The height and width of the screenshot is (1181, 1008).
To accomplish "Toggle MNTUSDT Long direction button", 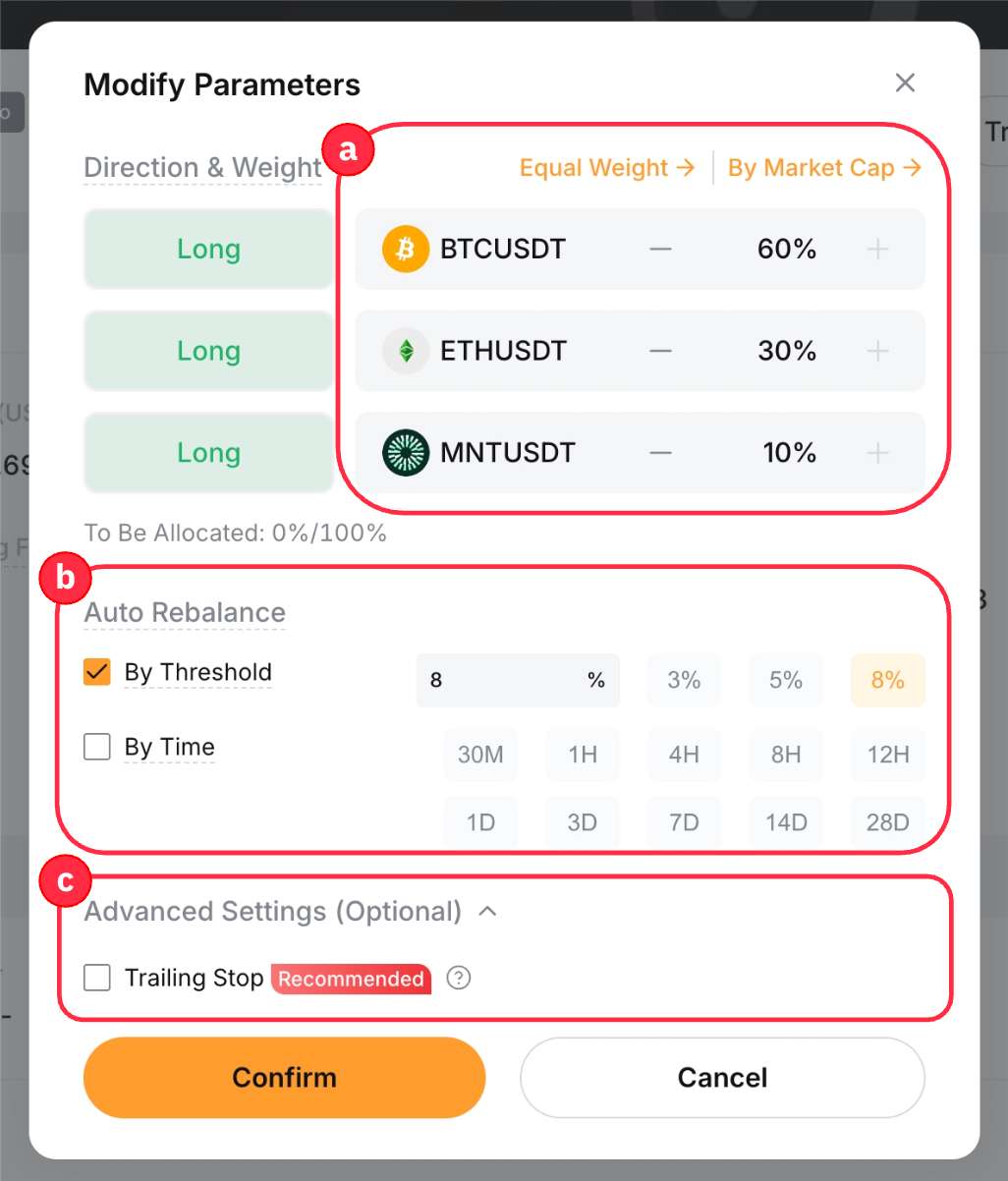I will coord(208,453).
